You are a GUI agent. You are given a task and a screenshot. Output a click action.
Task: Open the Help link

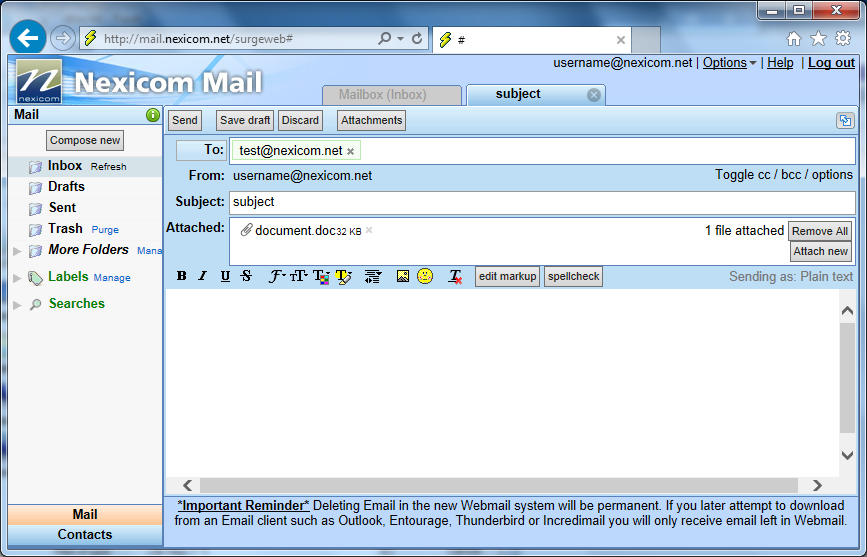pyautogui.click(x=780, y=63)
